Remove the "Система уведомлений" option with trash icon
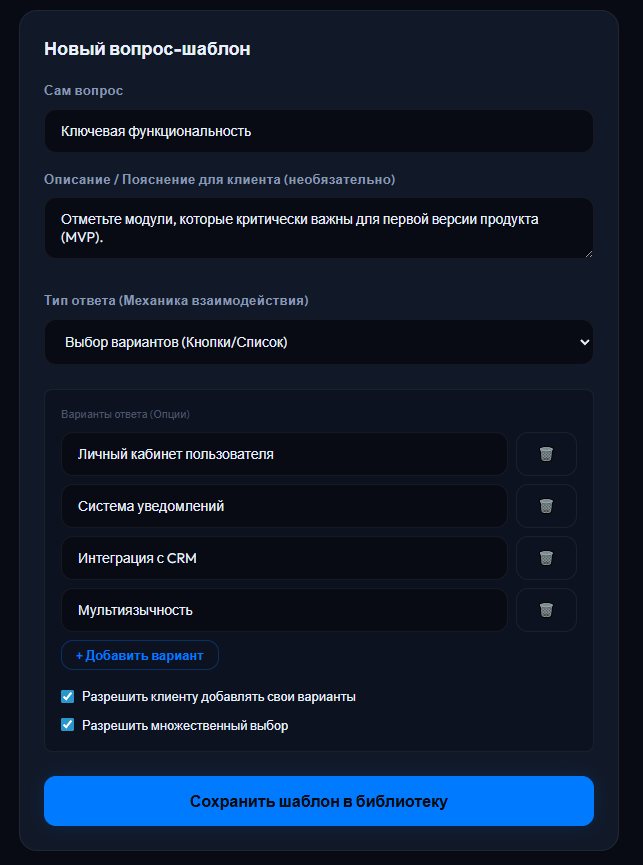The width and height of the screenshot is (643, 865). click(x=546, y=506)
